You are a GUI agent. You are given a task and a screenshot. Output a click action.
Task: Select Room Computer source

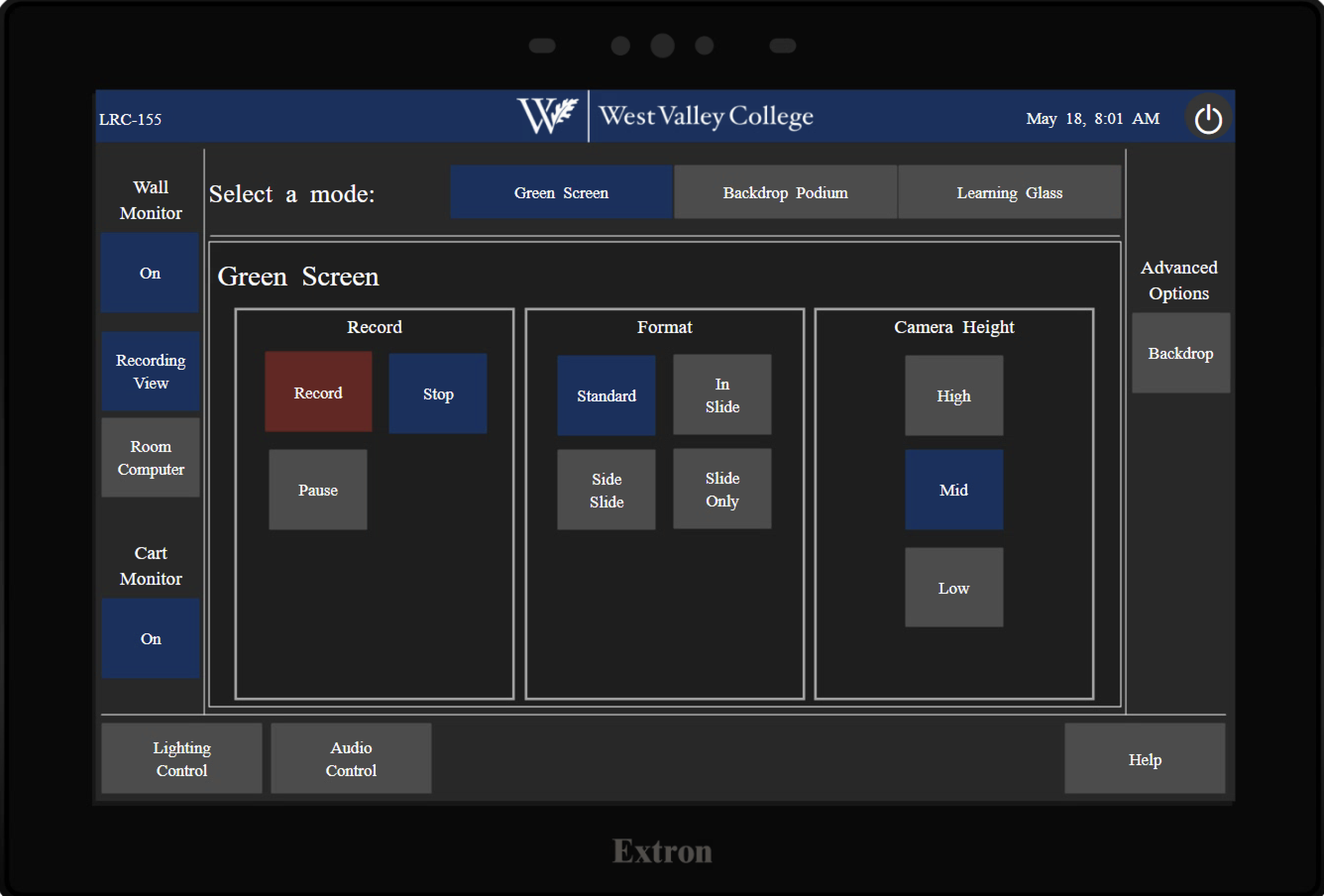[x=151, y=458]
